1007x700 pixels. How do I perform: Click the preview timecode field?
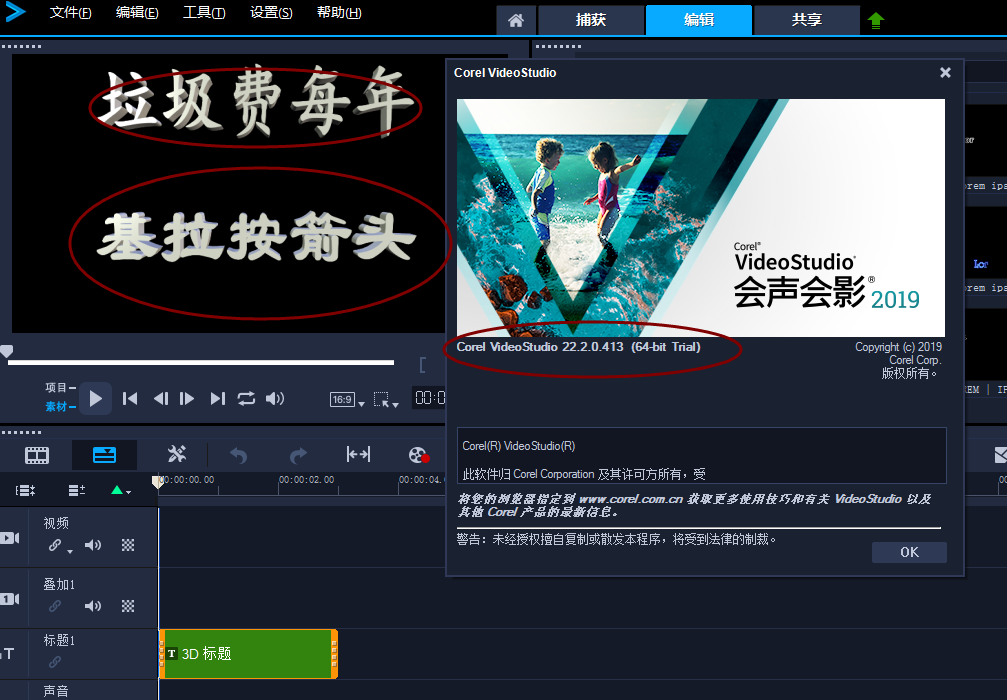(x=430, y=398)
